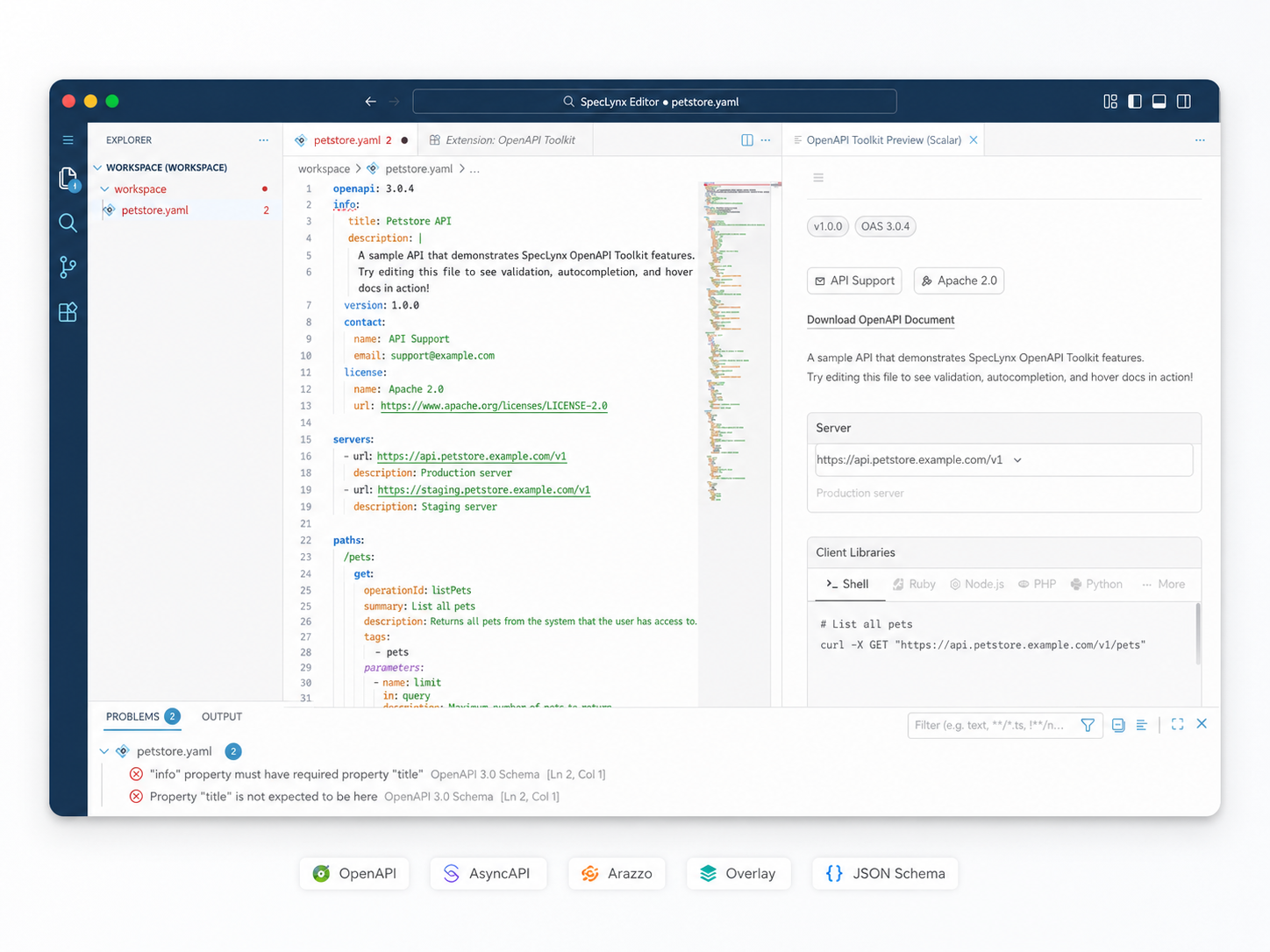This screenshot has width=1270, height=952.
Task: Click the API Support button
Action: coord(854,281)
